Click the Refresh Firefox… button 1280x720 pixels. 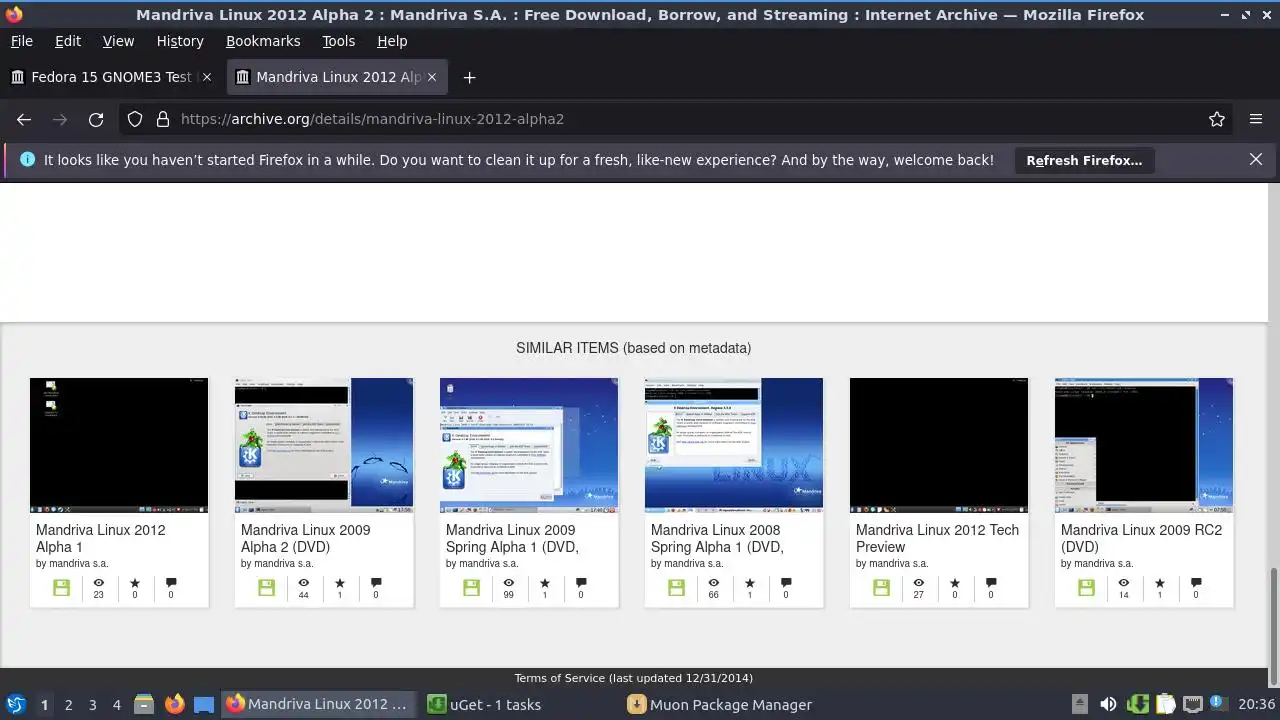pos(1084,160)
